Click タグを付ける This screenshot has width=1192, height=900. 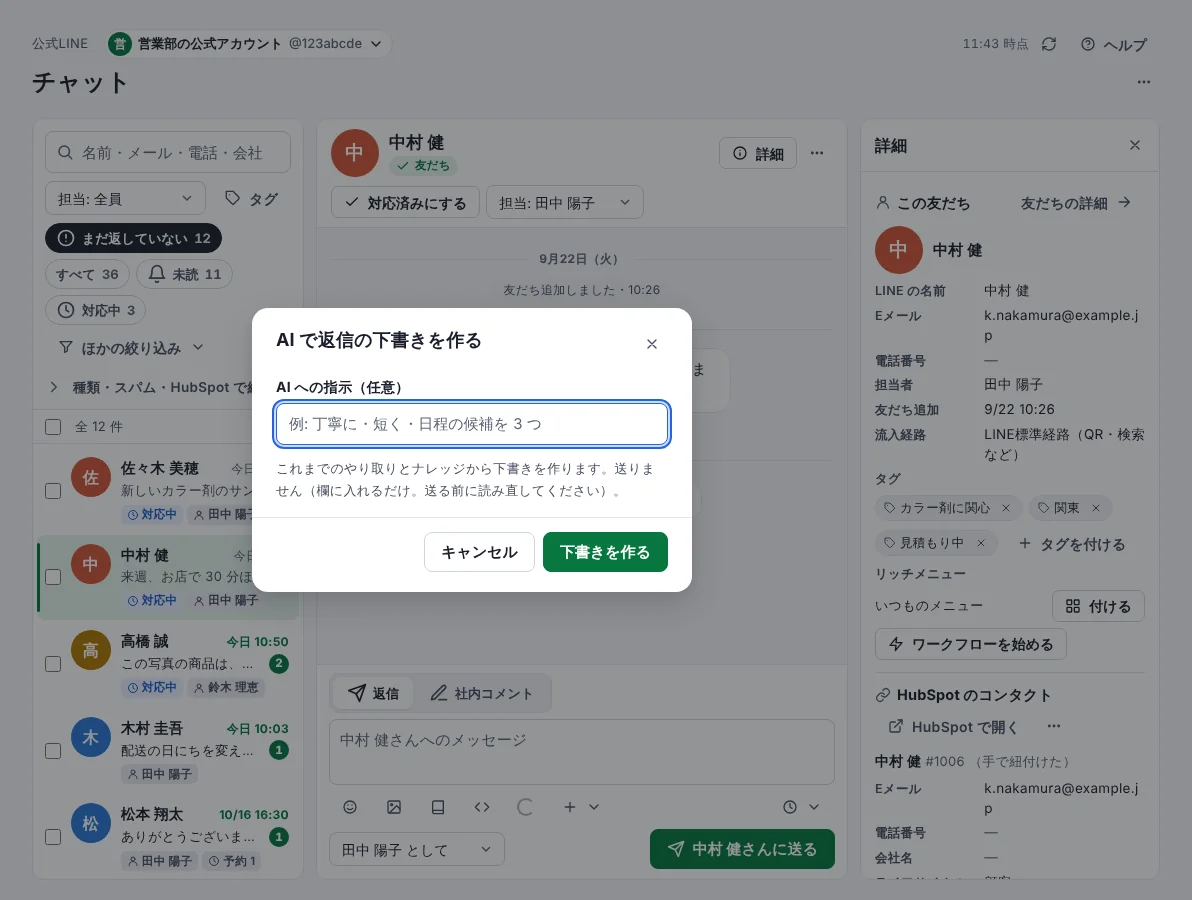point(1071,544)
